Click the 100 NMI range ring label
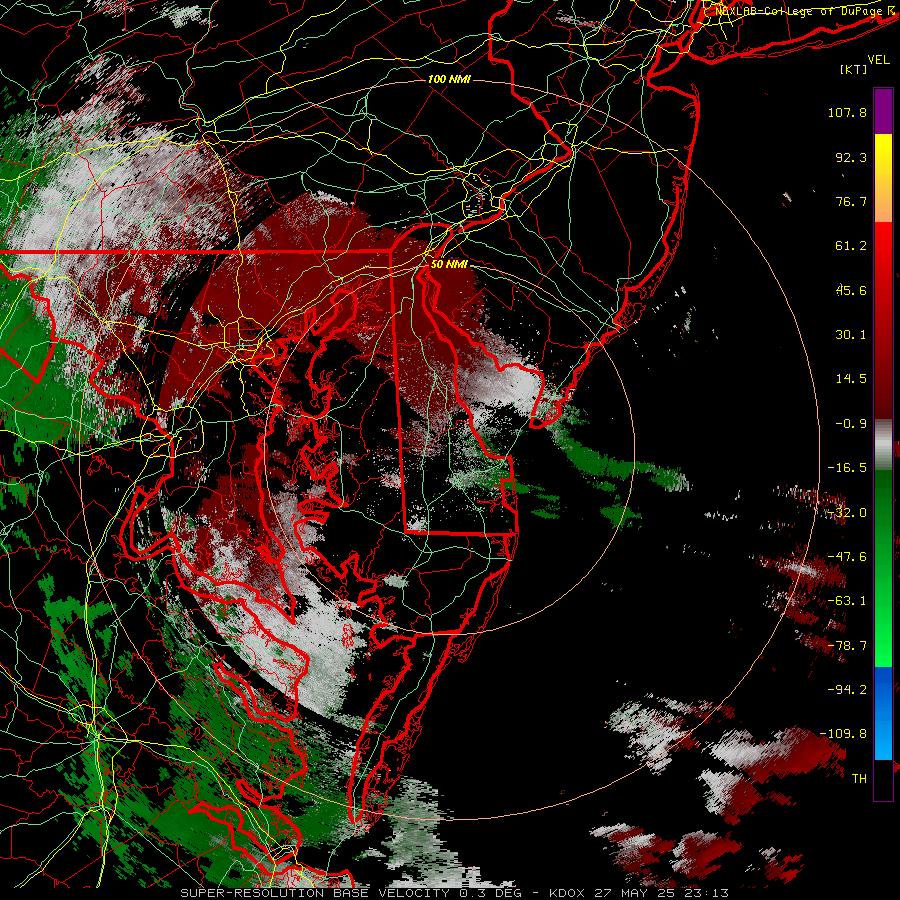 449,79
